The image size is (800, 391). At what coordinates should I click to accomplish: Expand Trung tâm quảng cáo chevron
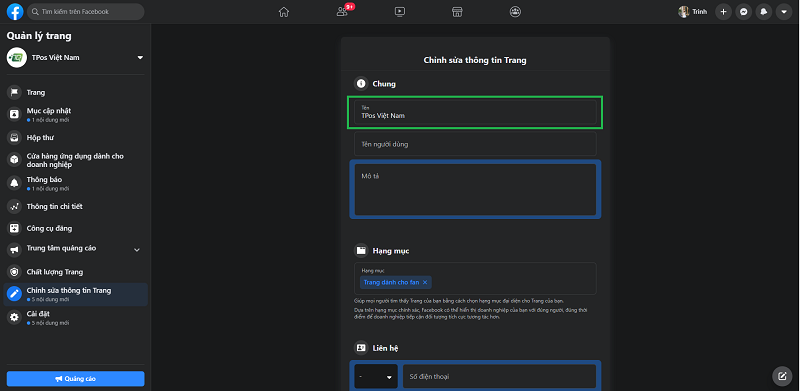137,250
